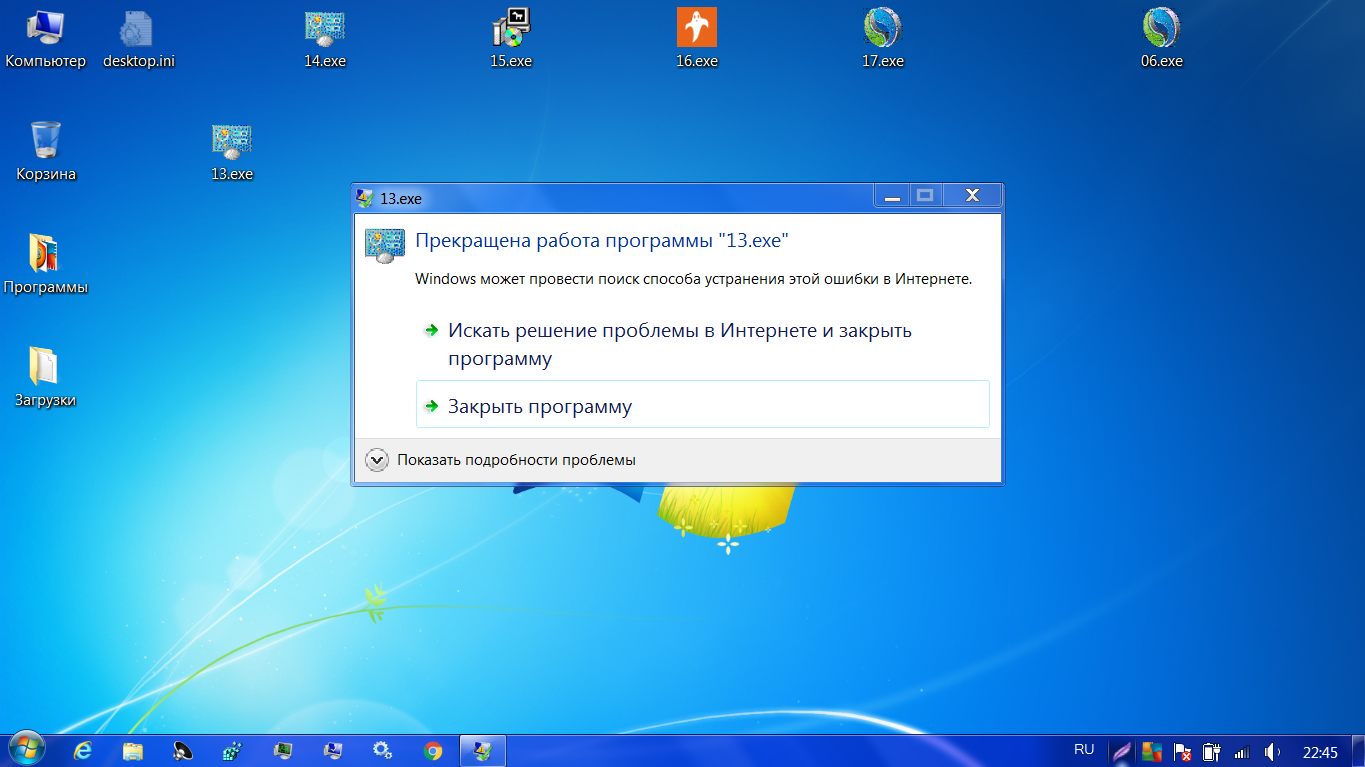Open the gears settings taskbar icon
This screenshot has width=1365, height=767.
(x=382, y=750)
